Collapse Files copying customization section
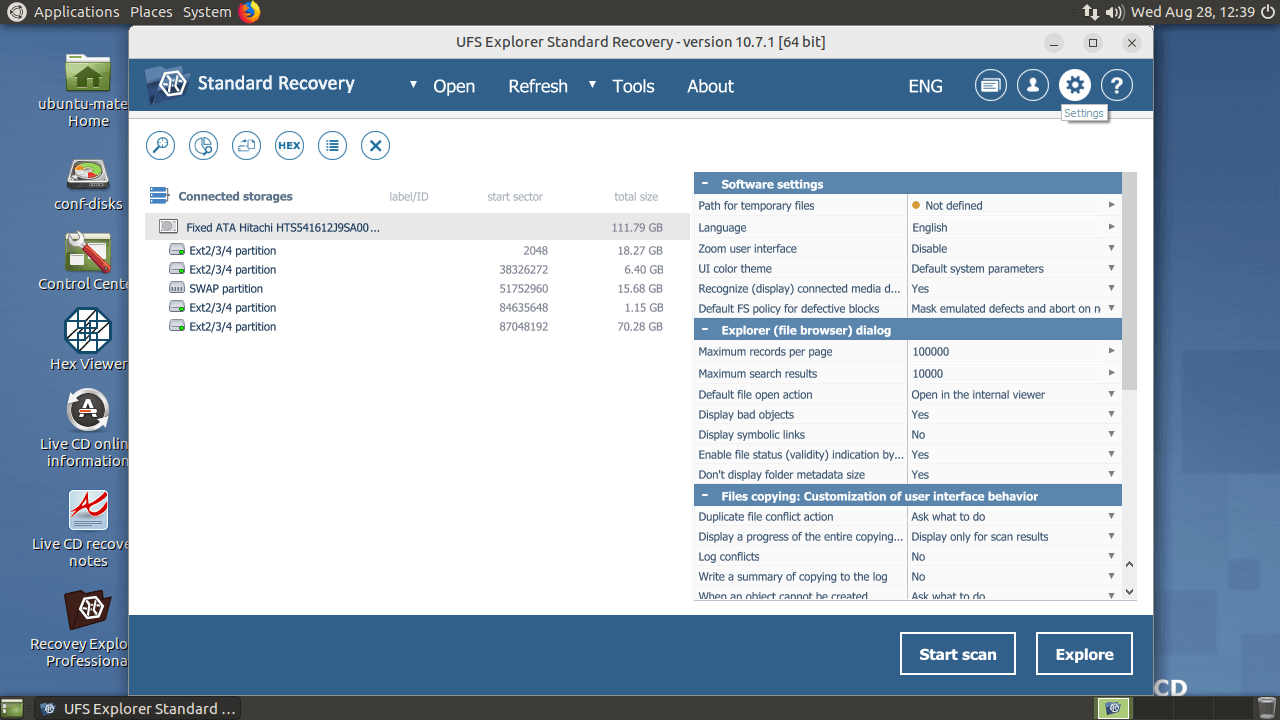 [x=705, y=496]
